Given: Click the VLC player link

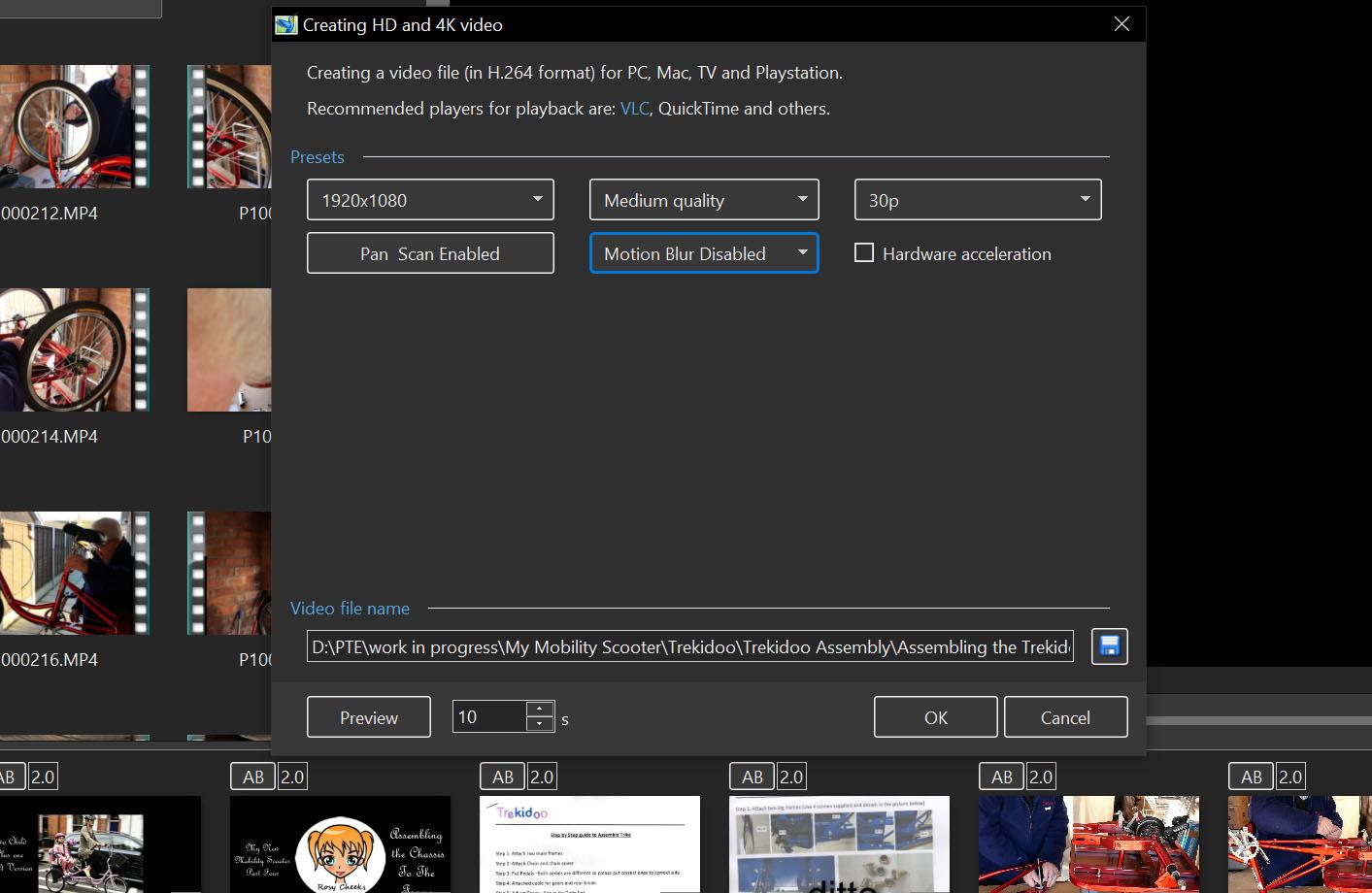Looking at the screenshot, I should (634, 109).
